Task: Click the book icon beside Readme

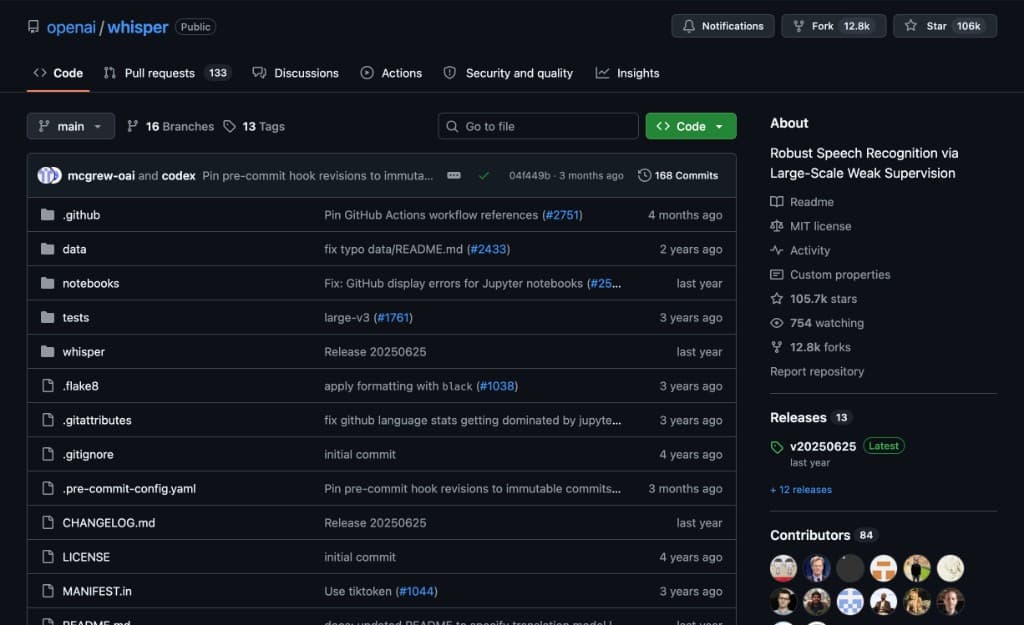Action: tap(776, 202)
